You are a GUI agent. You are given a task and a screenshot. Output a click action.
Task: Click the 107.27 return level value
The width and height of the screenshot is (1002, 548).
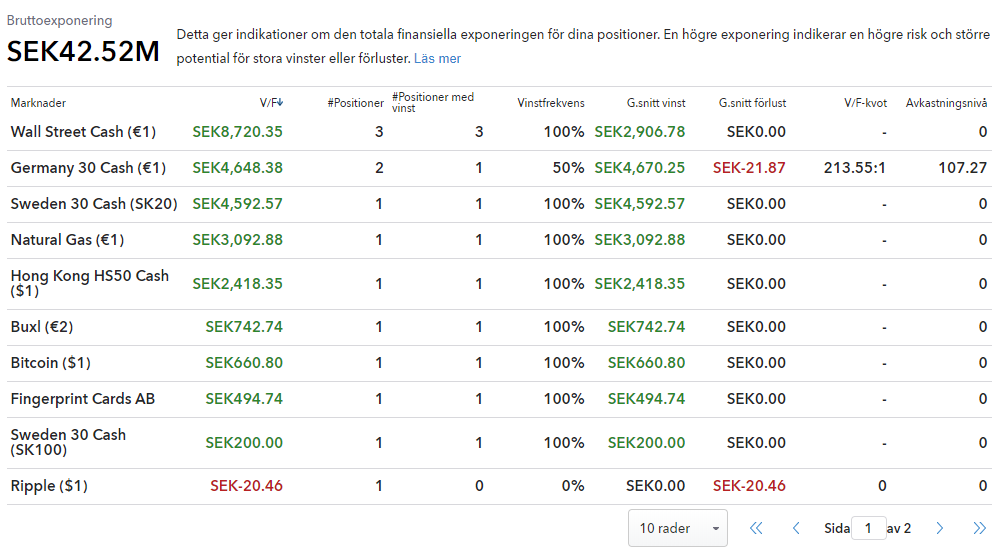click(962, 168)
